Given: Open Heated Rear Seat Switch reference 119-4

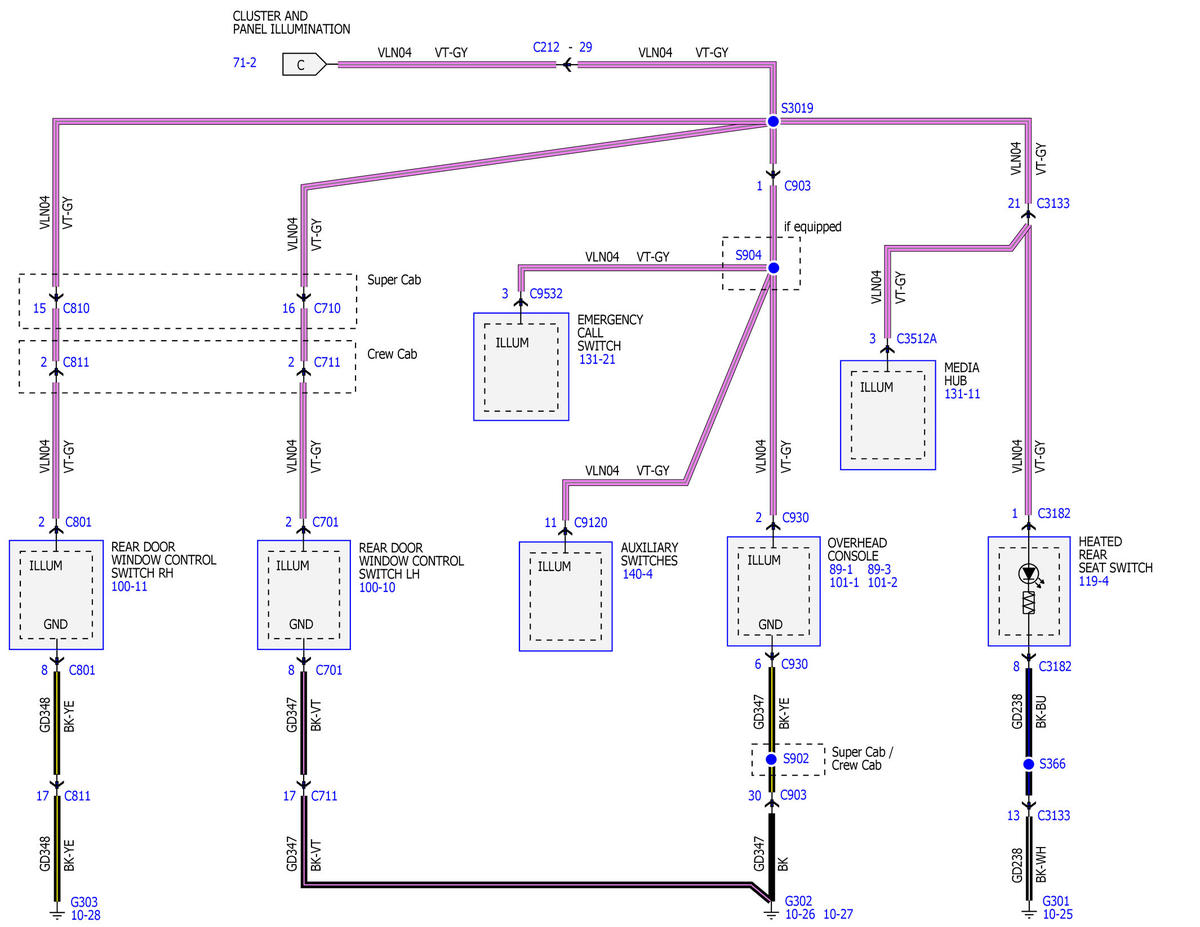Looking at the screenshot, I should pyautogui.click(x=1094, y=580).
